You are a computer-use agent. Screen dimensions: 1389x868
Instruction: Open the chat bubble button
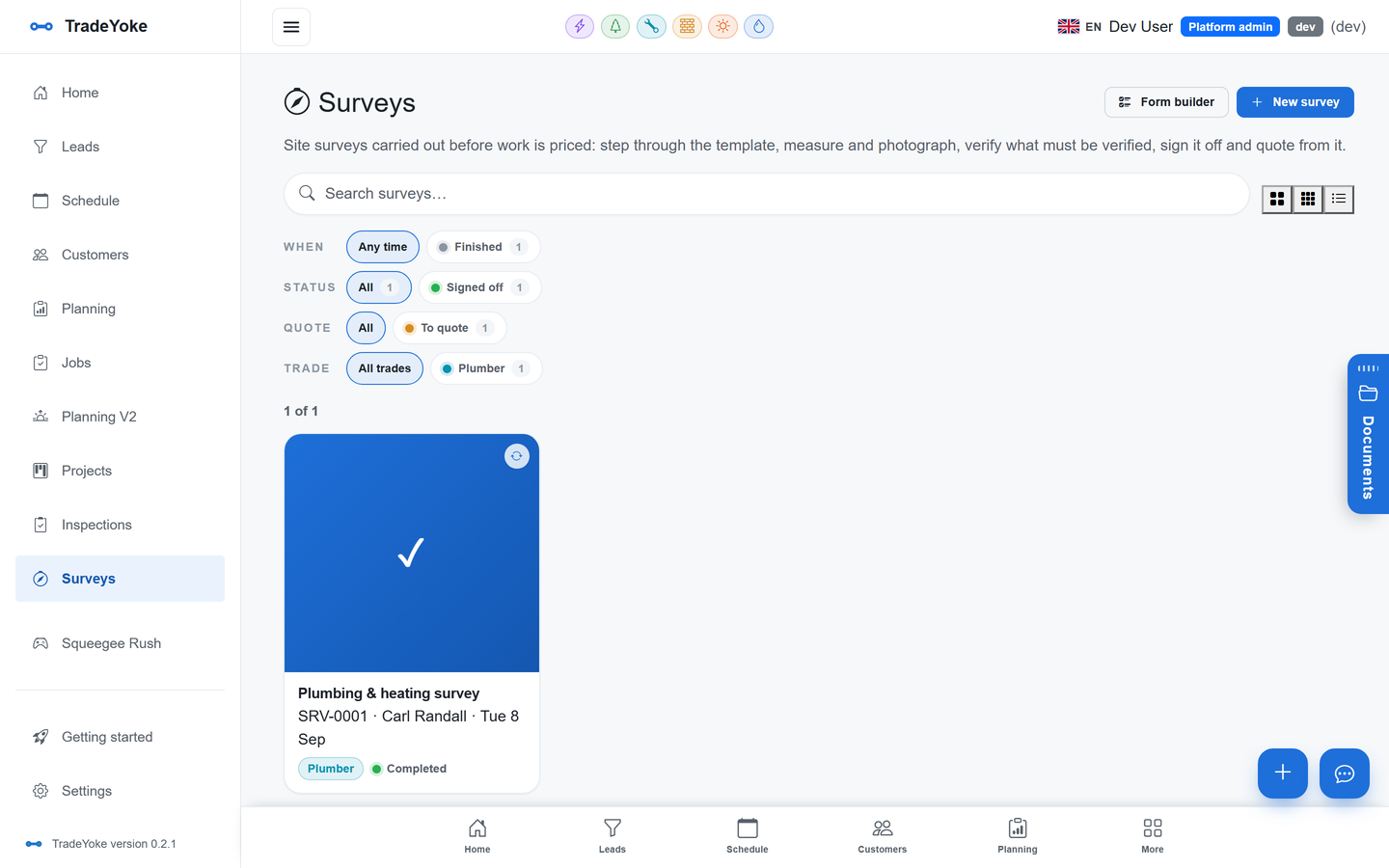1345,773
